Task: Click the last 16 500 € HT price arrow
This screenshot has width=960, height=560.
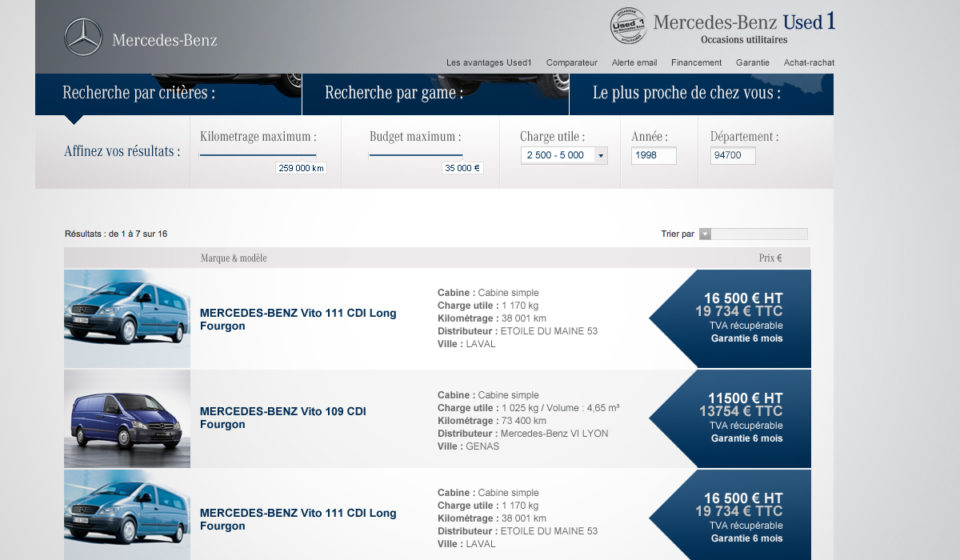Action: (730, 515)
